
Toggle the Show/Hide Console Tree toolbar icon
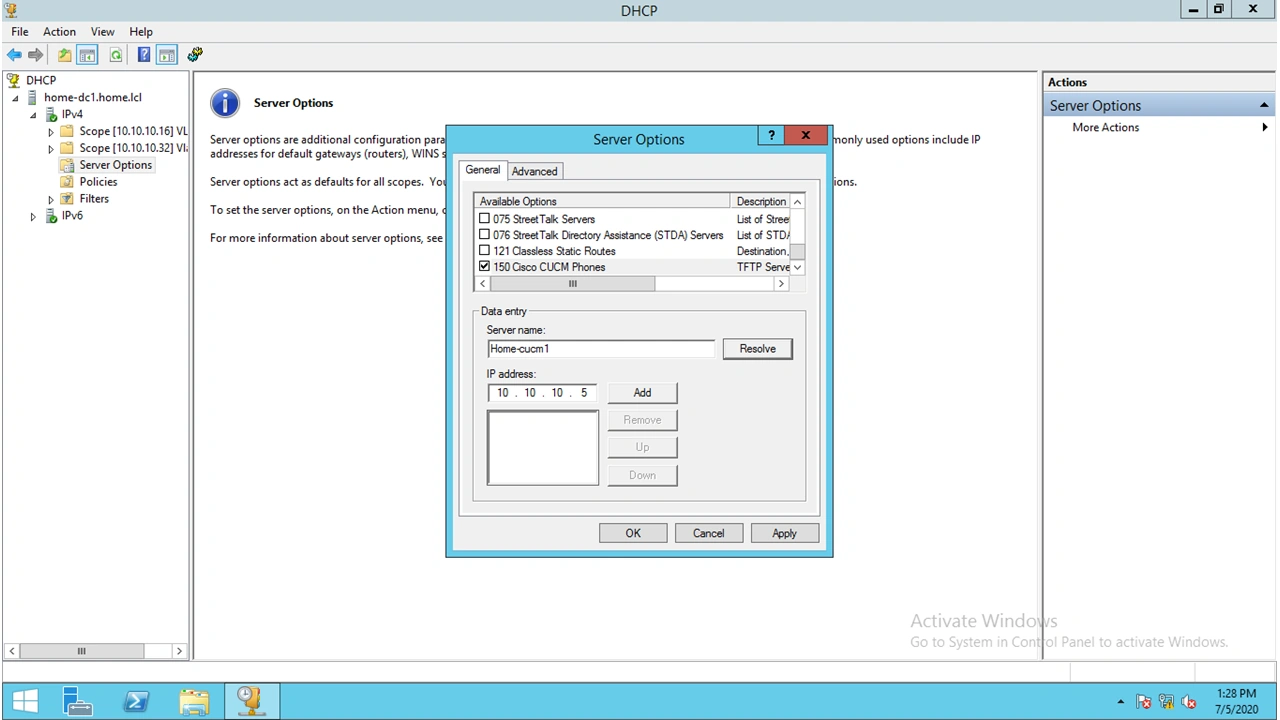[88, 55]
